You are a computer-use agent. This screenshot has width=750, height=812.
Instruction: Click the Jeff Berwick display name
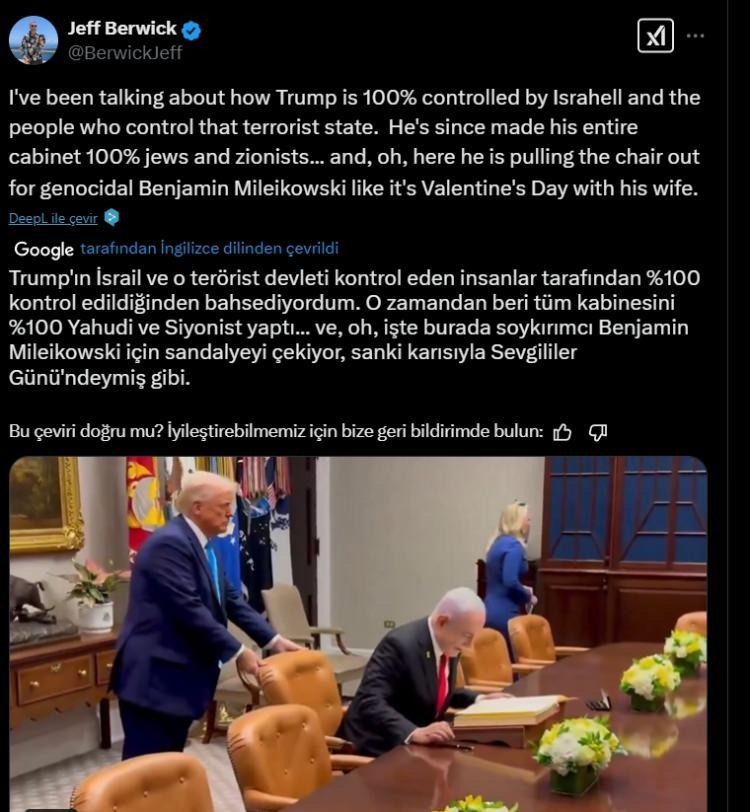pyautogui.click(x=122, y=28)
